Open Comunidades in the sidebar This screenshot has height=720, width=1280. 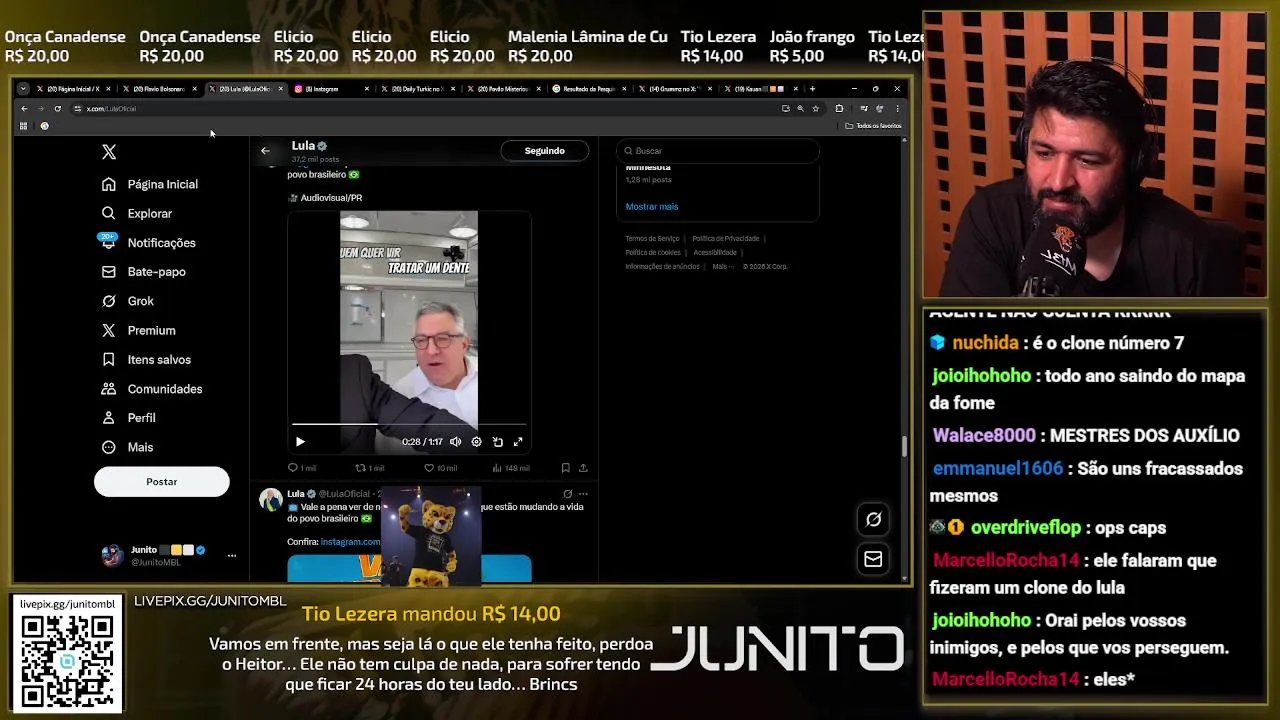[x=151, y=389]
